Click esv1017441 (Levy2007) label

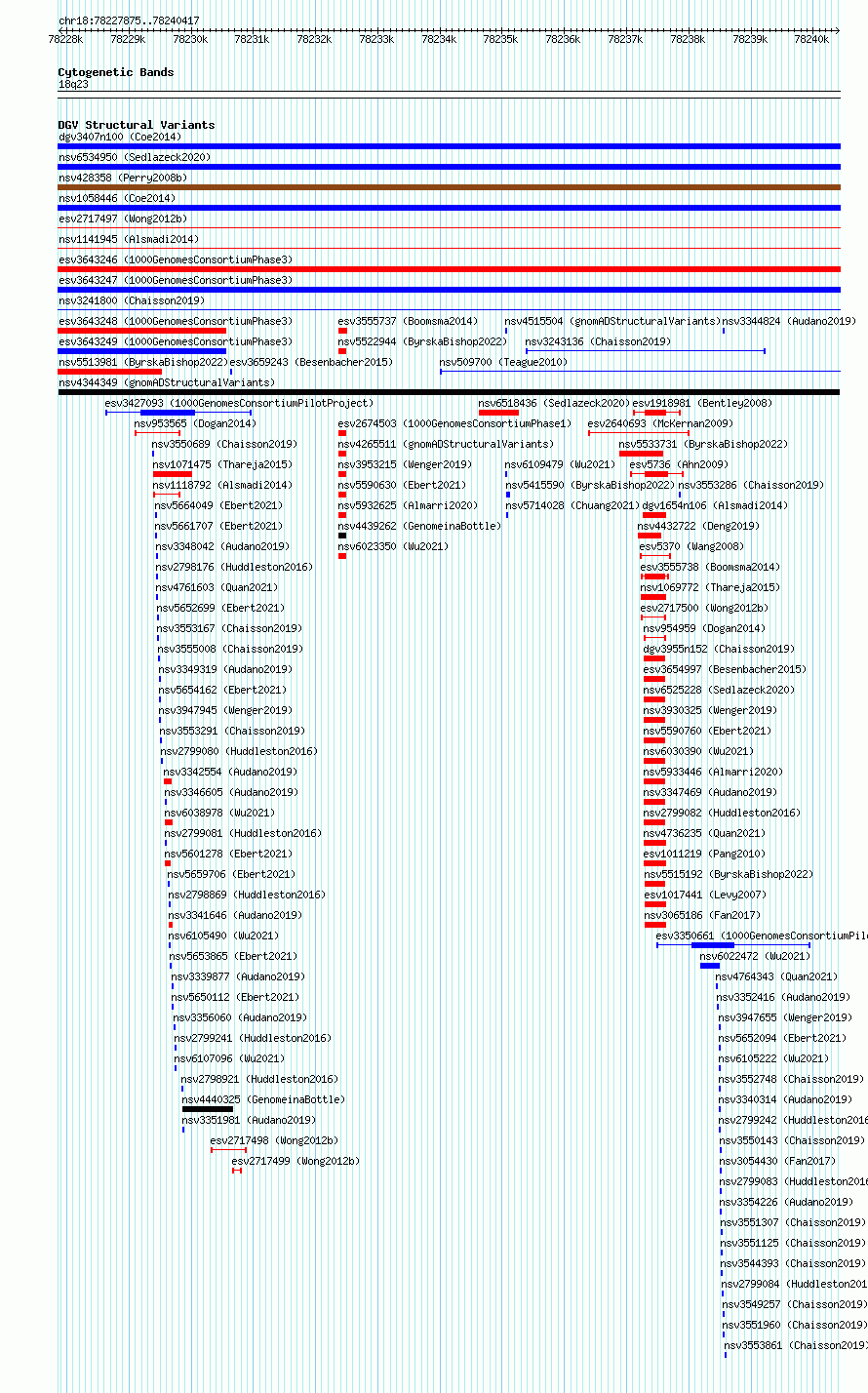coord(705,895)
